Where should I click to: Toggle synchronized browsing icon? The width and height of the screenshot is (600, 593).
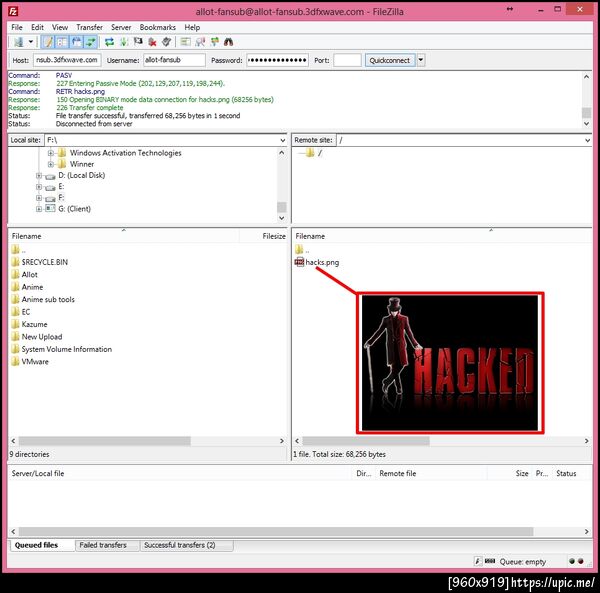[x=215, y=42]
